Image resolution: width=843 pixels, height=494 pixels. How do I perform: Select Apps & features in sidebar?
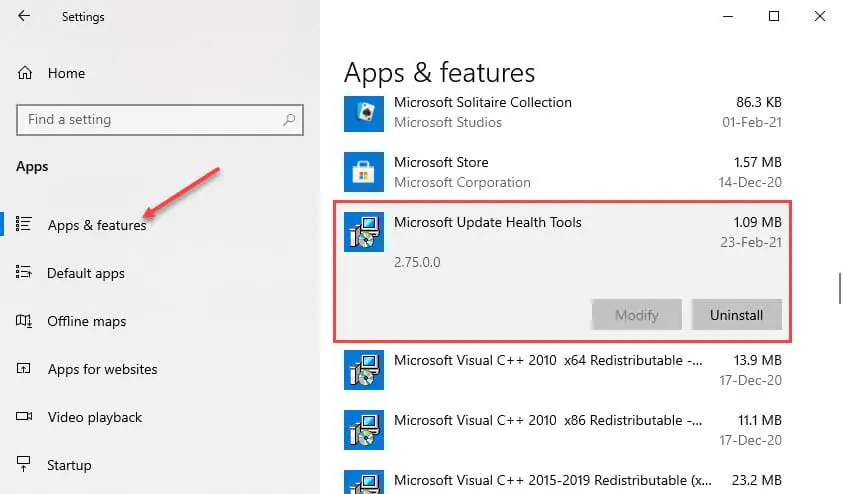coord(97,225)
